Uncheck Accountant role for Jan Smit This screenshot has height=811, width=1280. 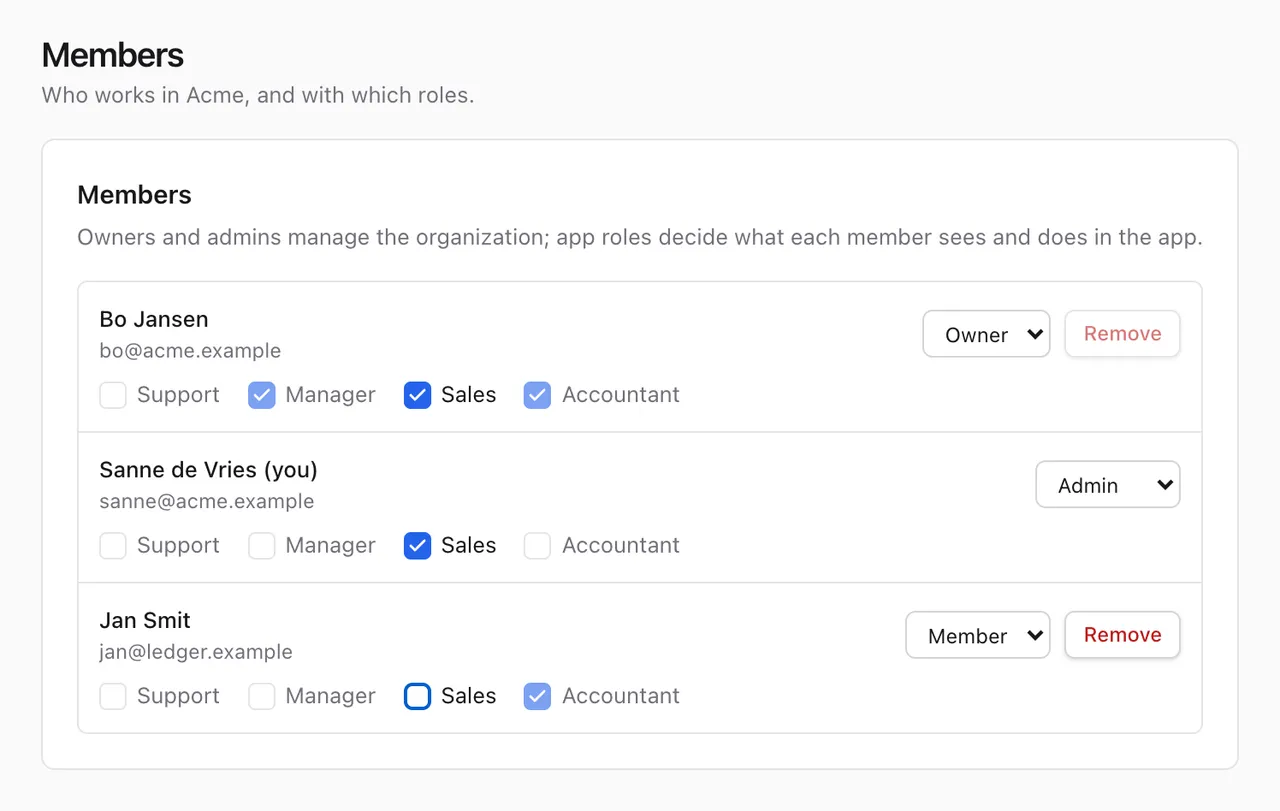(x=538, y=696)
